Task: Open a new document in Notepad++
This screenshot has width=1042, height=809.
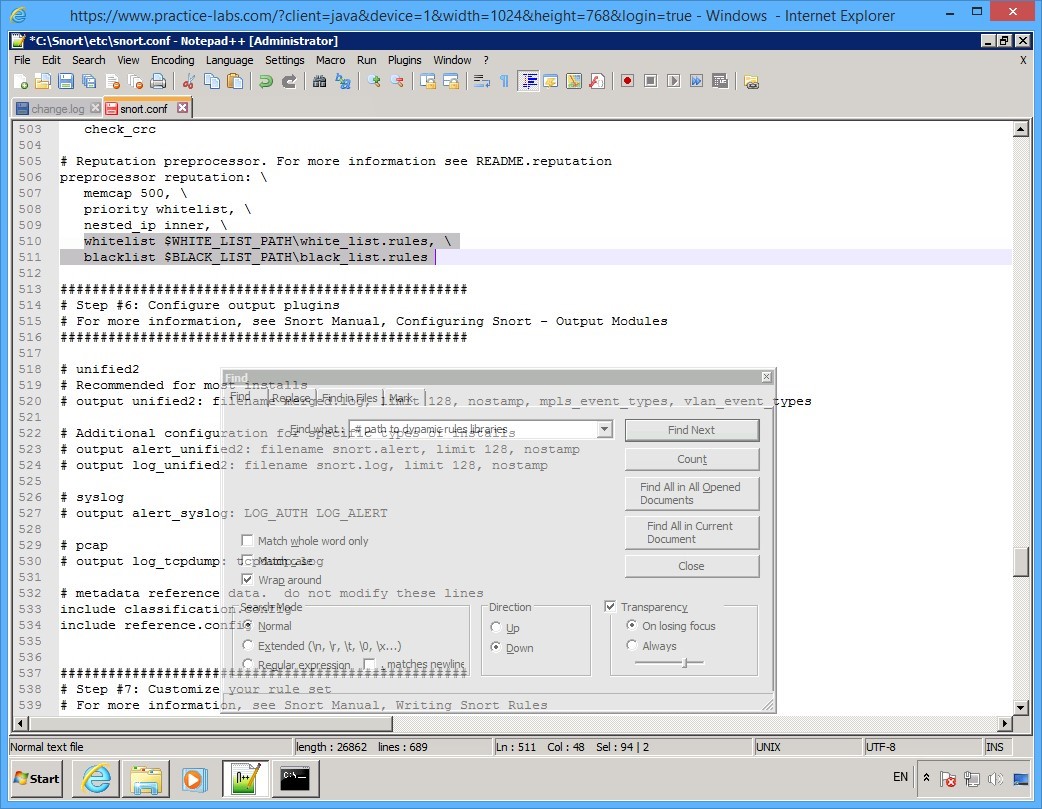Action: click(22, 81)
